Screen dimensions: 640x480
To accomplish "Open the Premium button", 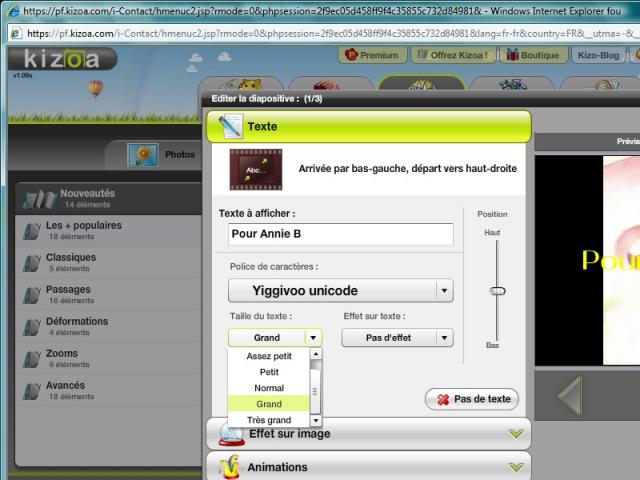I will click(373, 55).
